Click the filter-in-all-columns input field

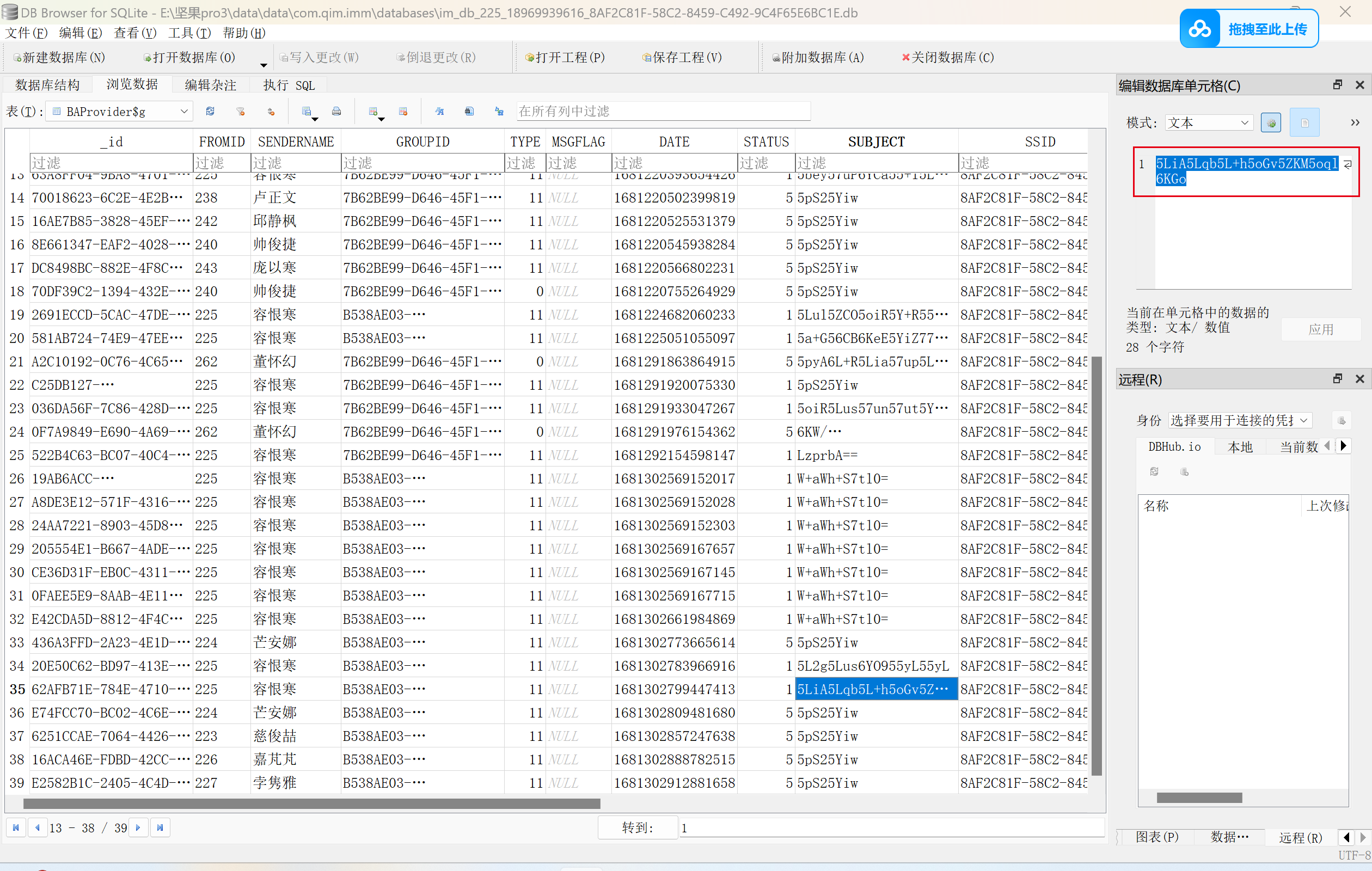(663, 111)
